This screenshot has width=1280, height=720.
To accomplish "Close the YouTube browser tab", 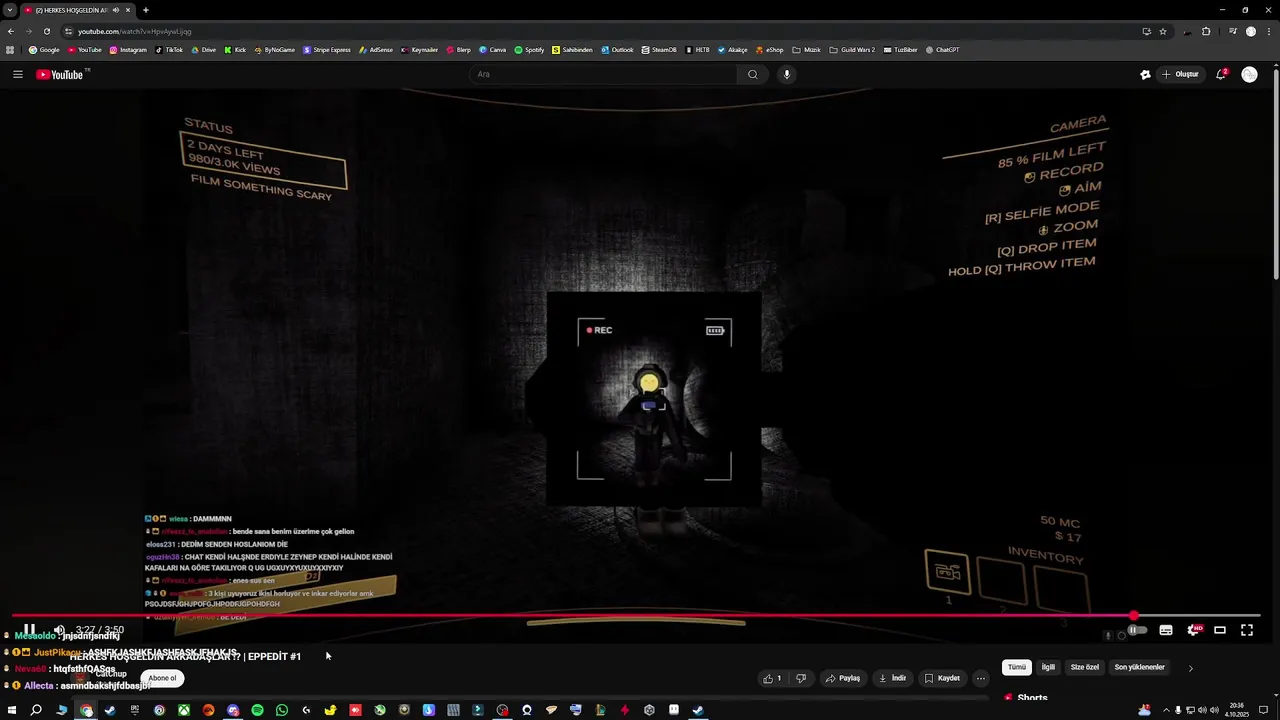I will pos(128,10).
